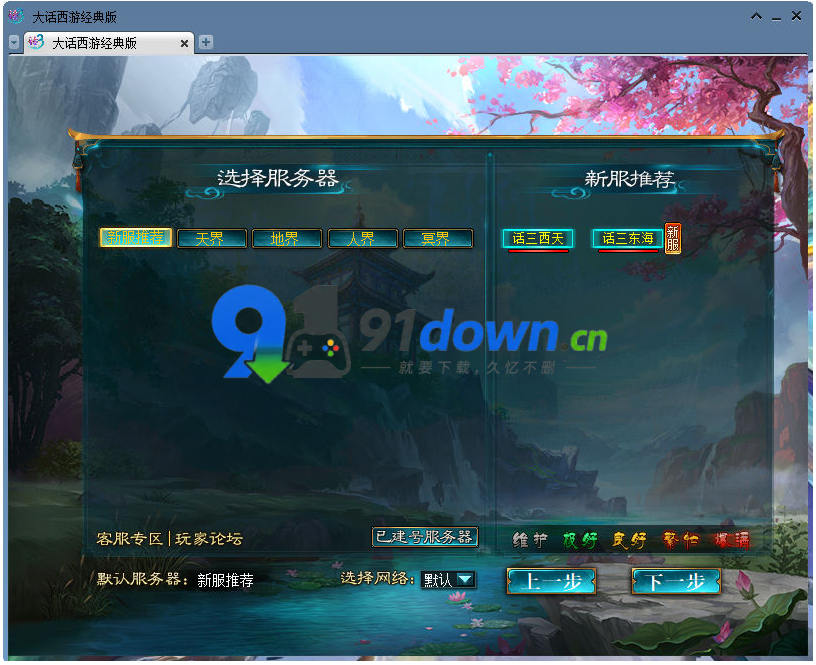Image resolution: width=816 pixels, height=665 pixels.
Task: Click the 已建号服务器 button
Action: coord(425,536)
